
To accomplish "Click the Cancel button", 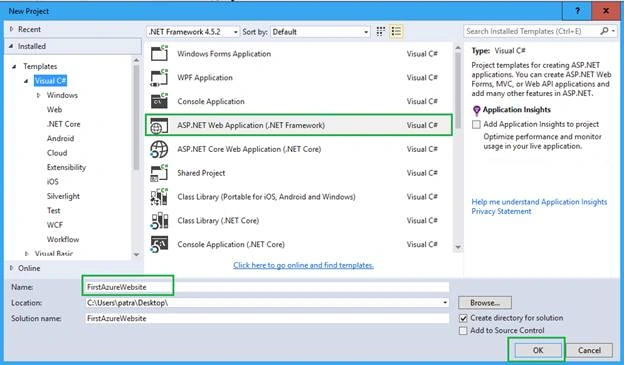I will pos(589,350).
